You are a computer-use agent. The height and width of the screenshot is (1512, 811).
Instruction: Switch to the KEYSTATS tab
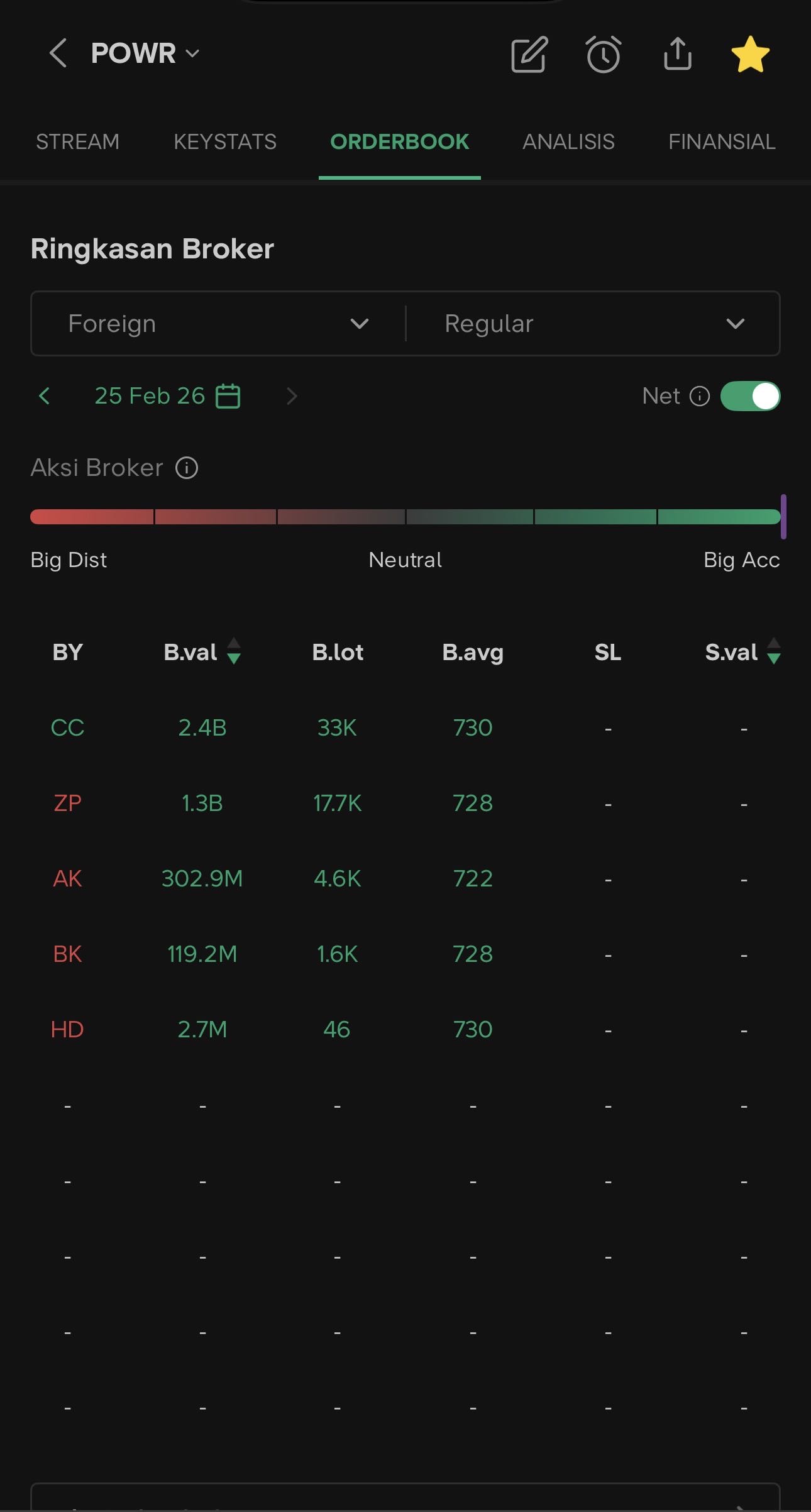(224, 142)
